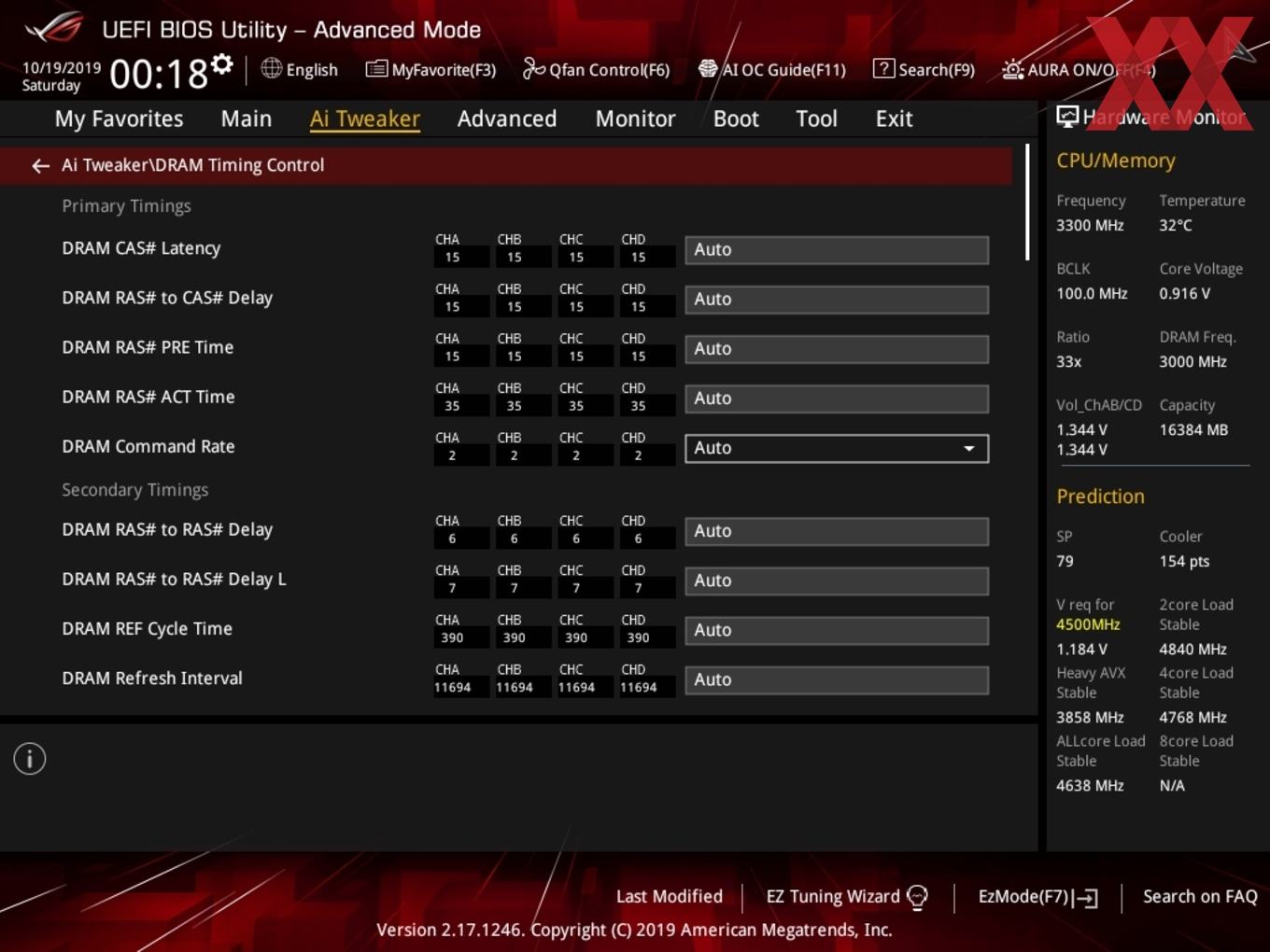Click DRAM CAS# Latency label
This screenshot has width=1270, height=952.
click(141, 248)
